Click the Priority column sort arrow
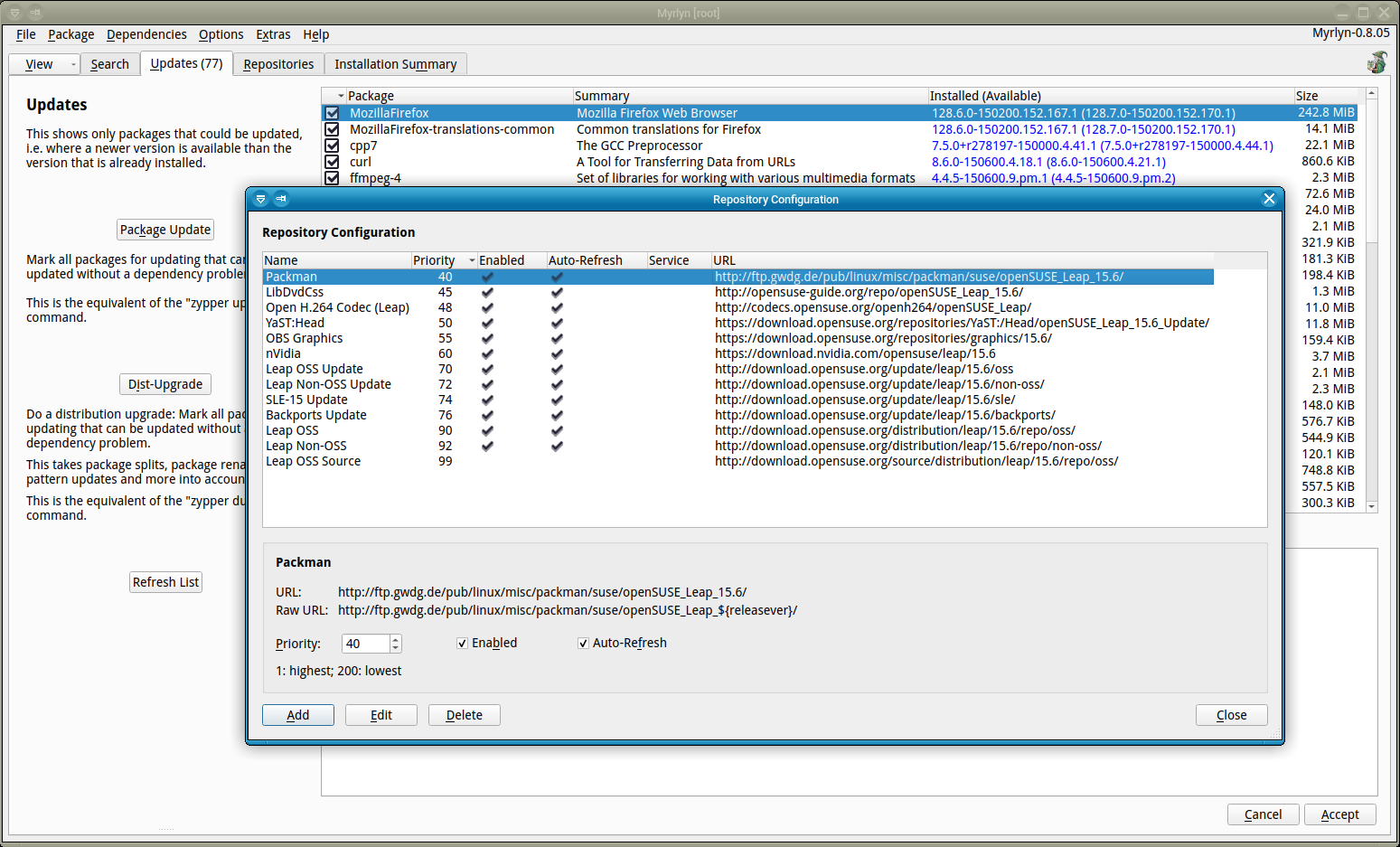 [471, 260]
